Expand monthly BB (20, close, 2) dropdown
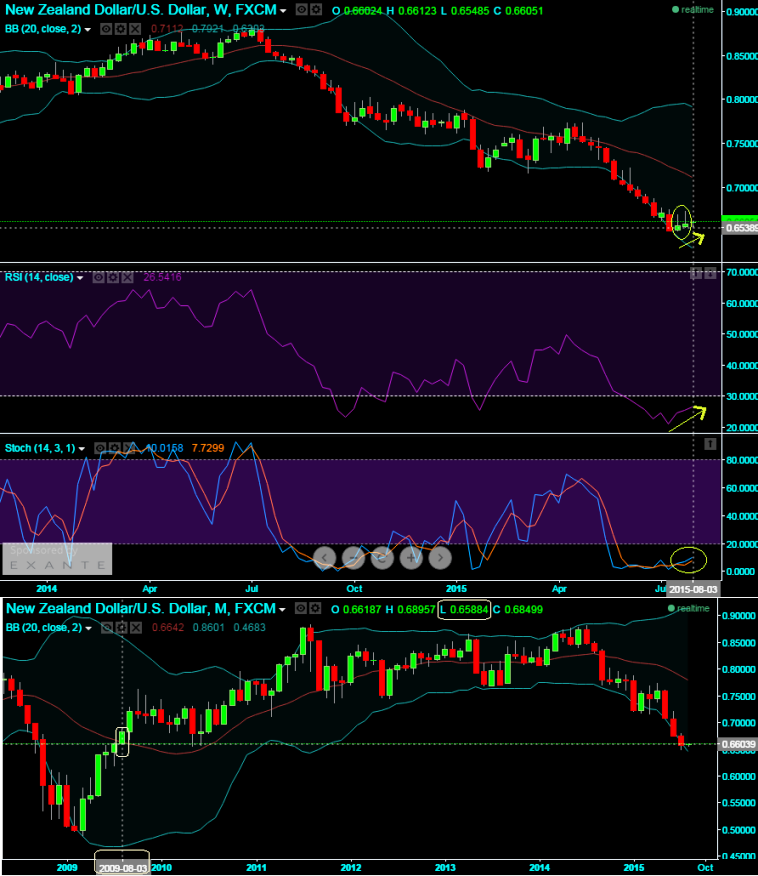 (x=88, y=629)
